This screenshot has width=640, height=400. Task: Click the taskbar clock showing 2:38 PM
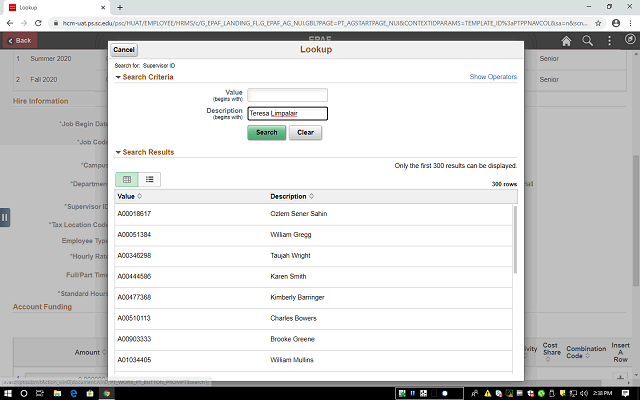602,393
